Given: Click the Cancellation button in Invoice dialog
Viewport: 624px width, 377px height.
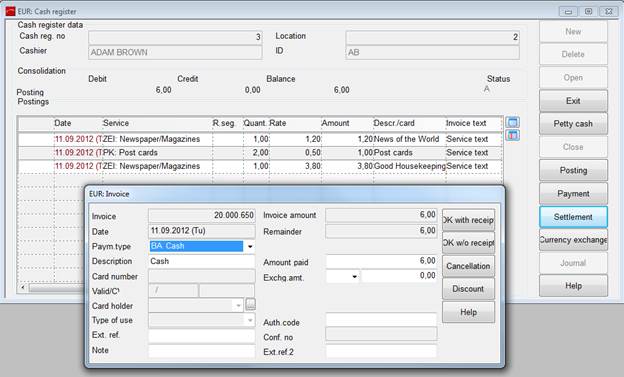Looking at the screenshot, I should 468,266.
